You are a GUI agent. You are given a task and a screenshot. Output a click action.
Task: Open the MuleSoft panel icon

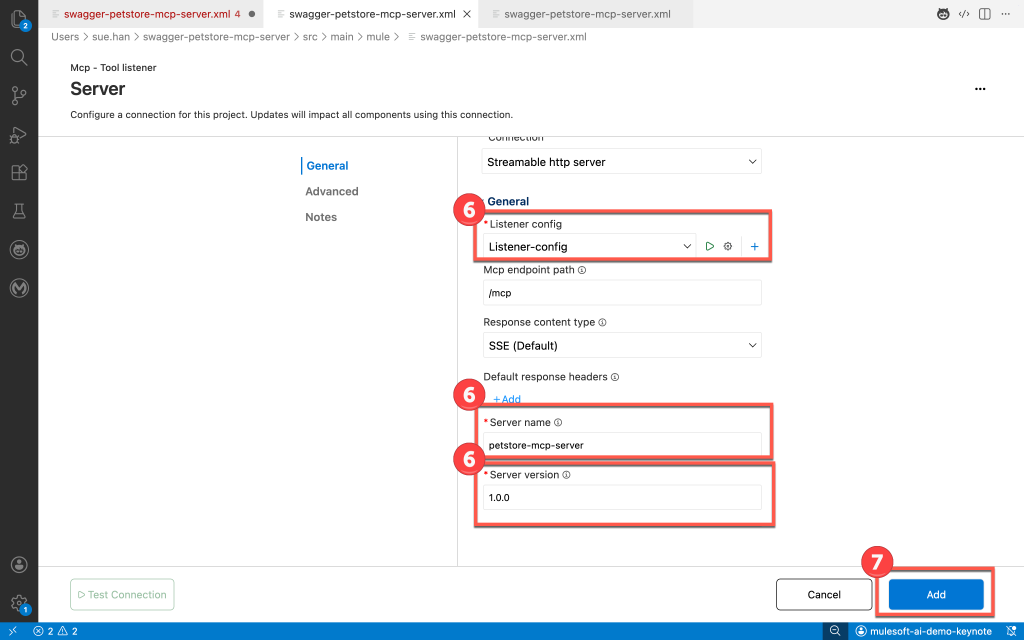pyautogui.click(x=18, y=288)
